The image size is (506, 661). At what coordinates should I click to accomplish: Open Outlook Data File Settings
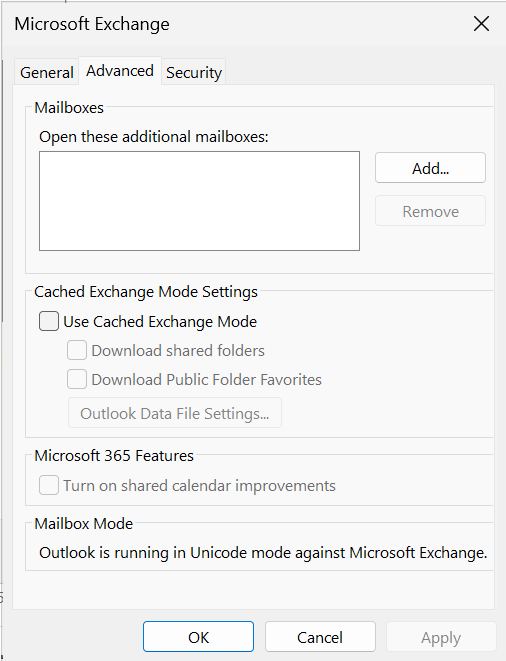pos(175,413)
